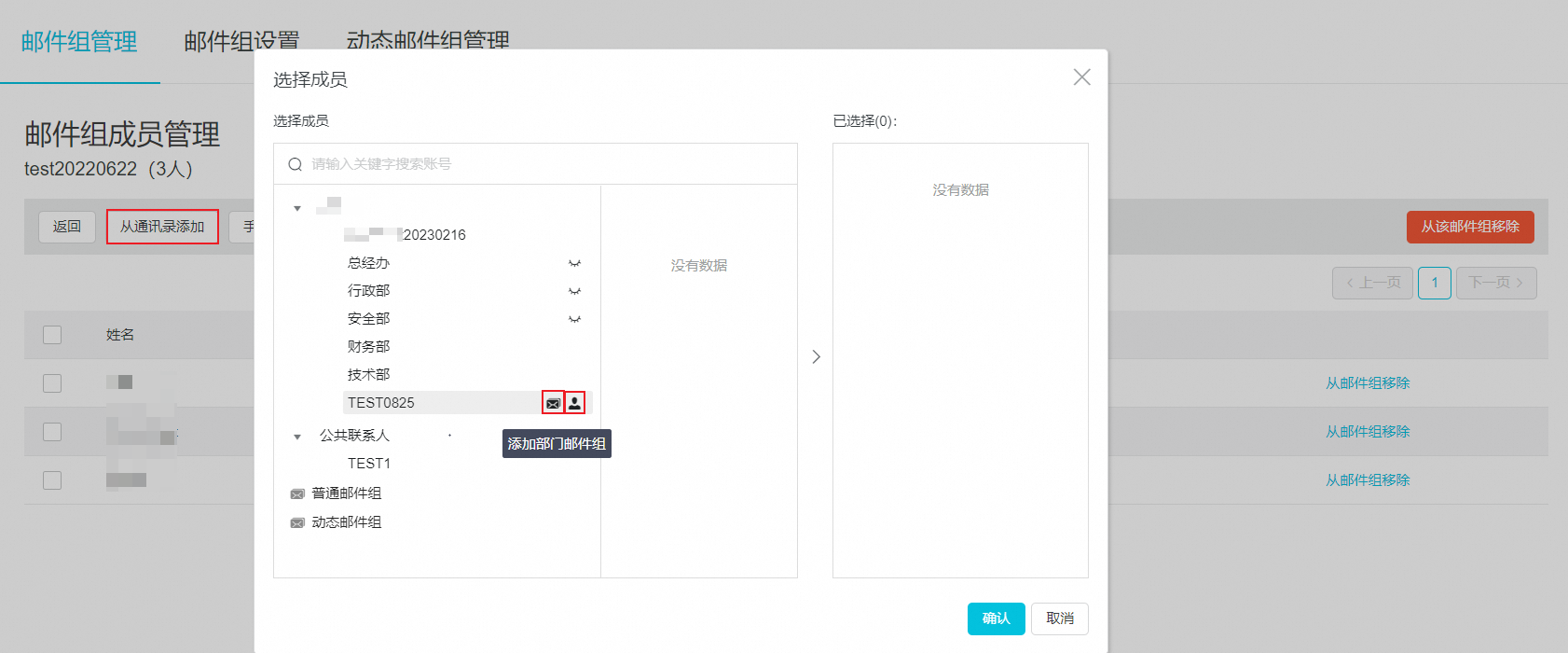Close the 选择成员 dialog with the X
1568x653 pixels.
1081,77
